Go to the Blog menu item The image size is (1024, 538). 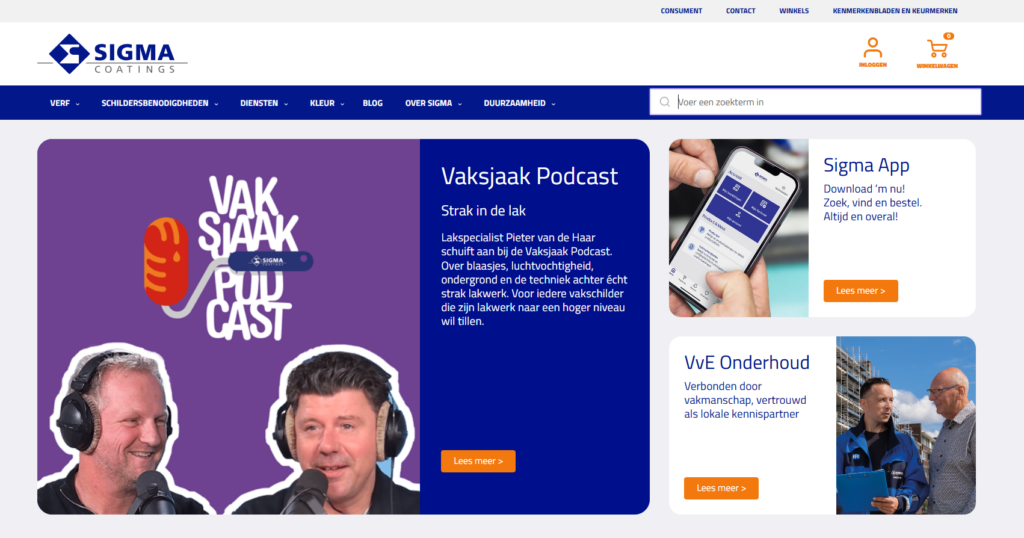click(373, 103)
